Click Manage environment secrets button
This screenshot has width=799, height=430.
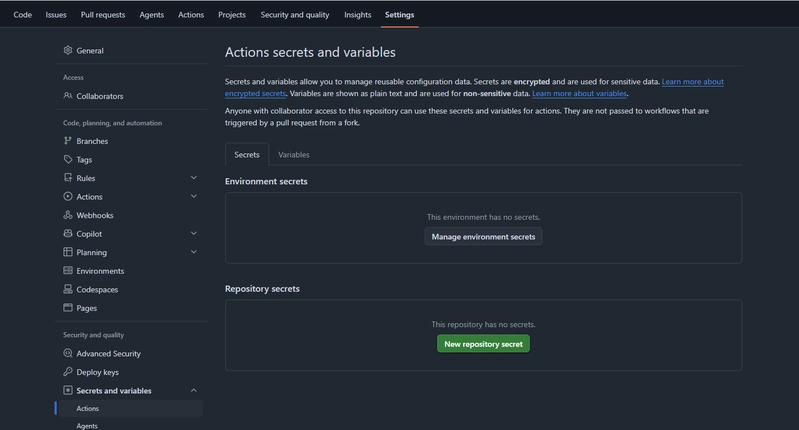click(484, 236)
